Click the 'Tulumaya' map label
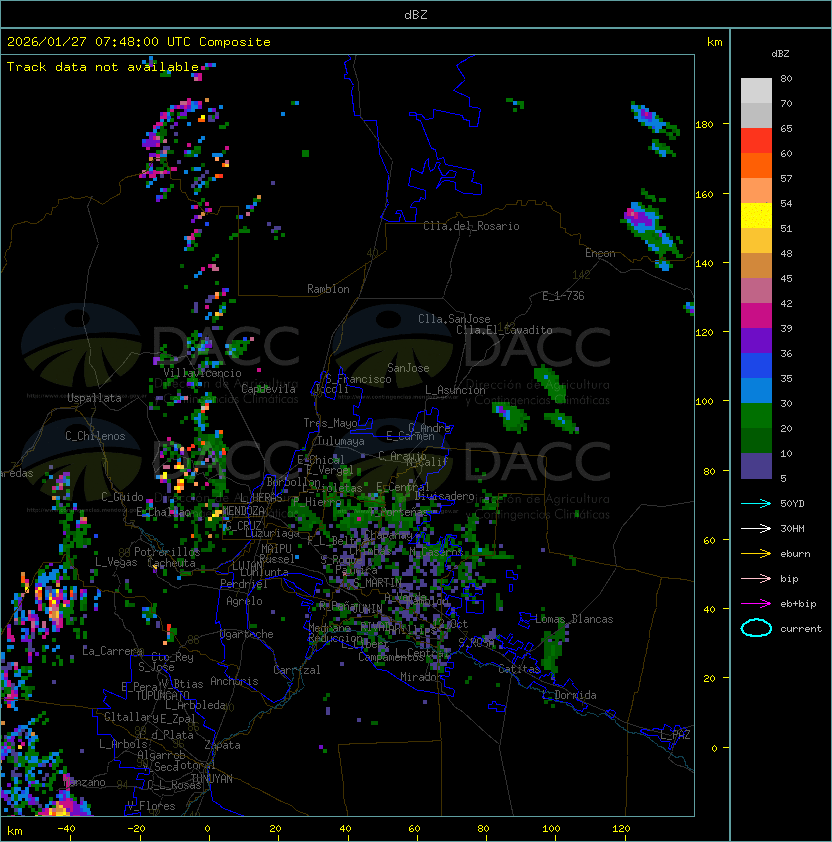The width and height of the screenshot is (832, 842). pyautogui.click(x=341, y=441)
